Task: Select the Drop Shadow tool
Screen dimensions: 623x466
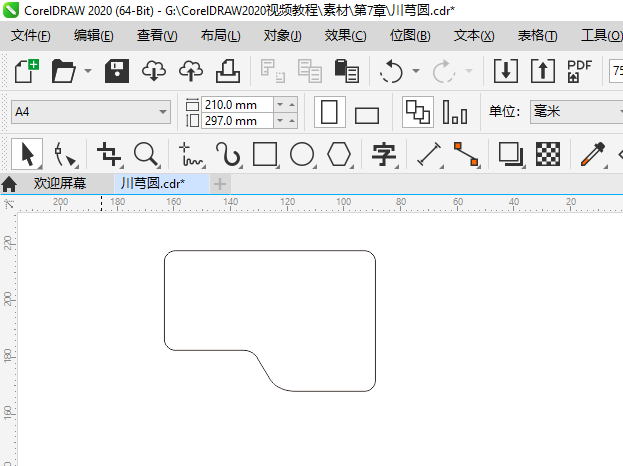Action: (x=510, y=154)
